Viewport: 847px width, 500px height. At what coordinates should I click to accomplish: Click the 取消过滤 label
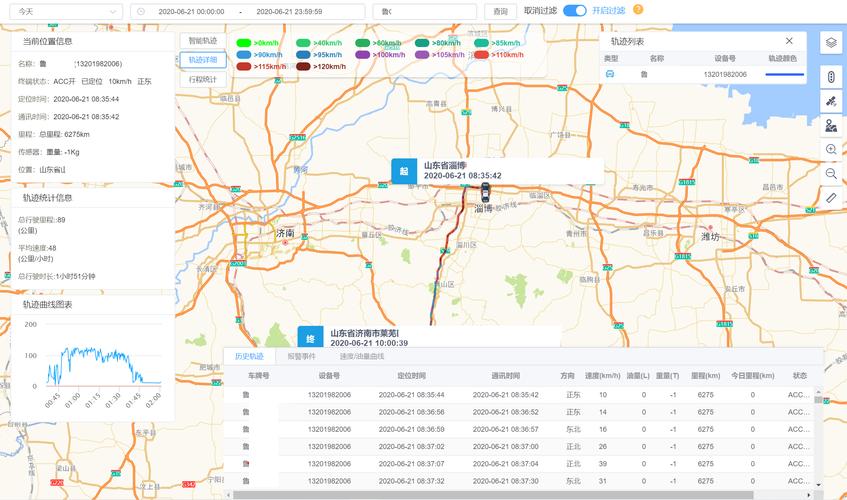click(x=540, y=10)
